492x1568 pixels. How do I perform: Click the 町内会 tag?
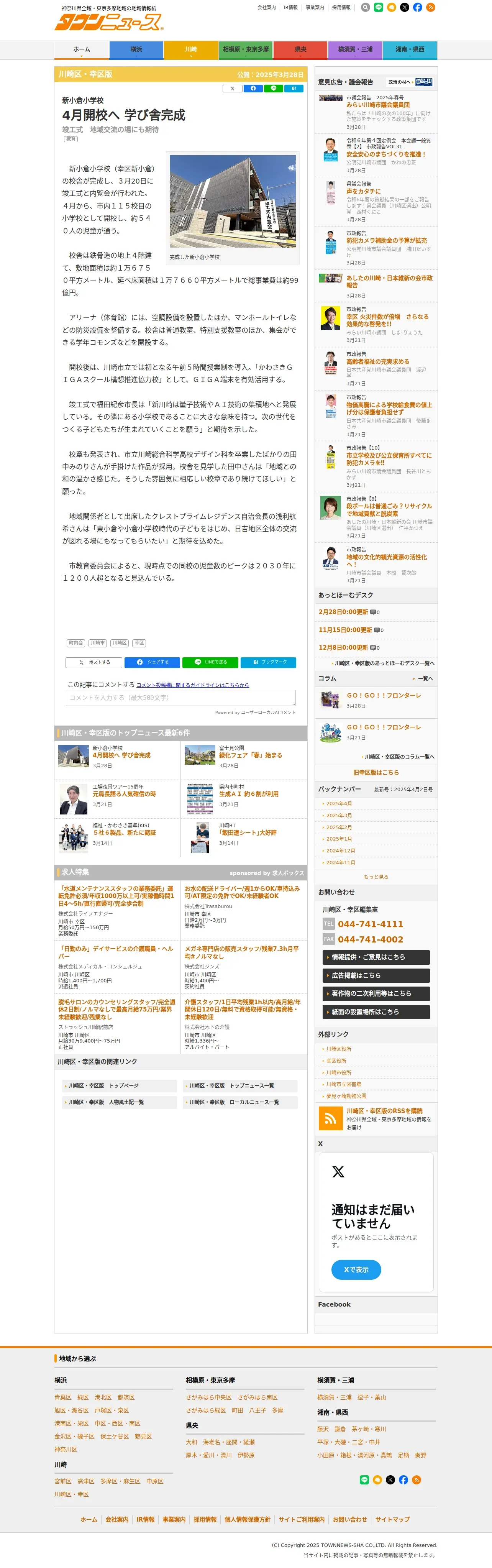click(x=75, y=643)
